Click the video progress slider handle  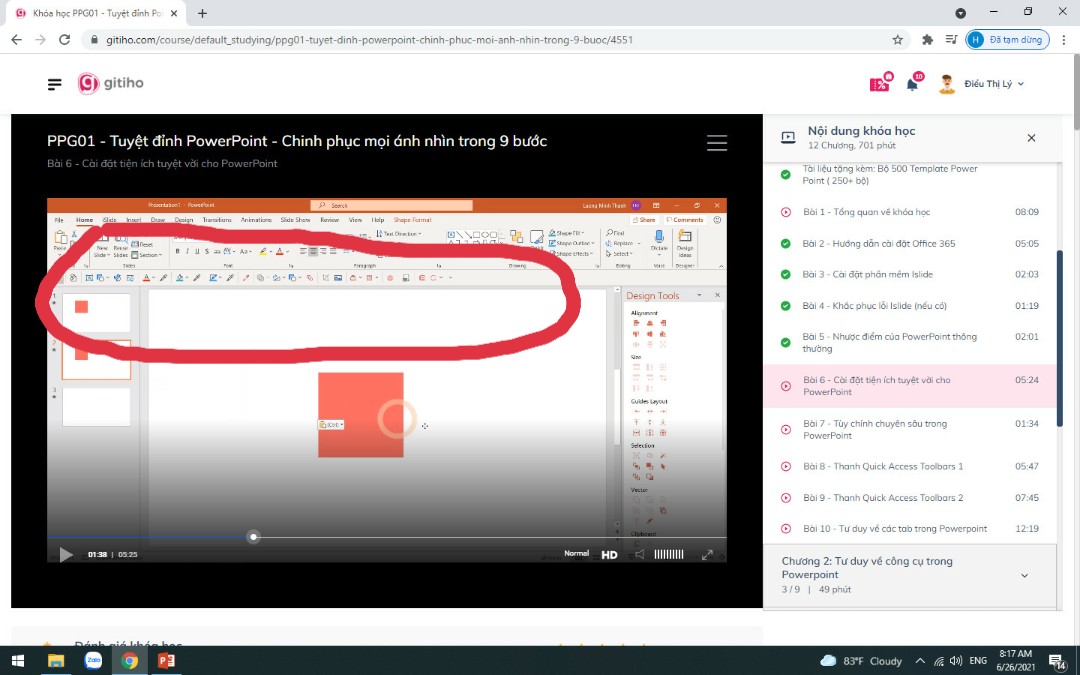pos(253,537)
